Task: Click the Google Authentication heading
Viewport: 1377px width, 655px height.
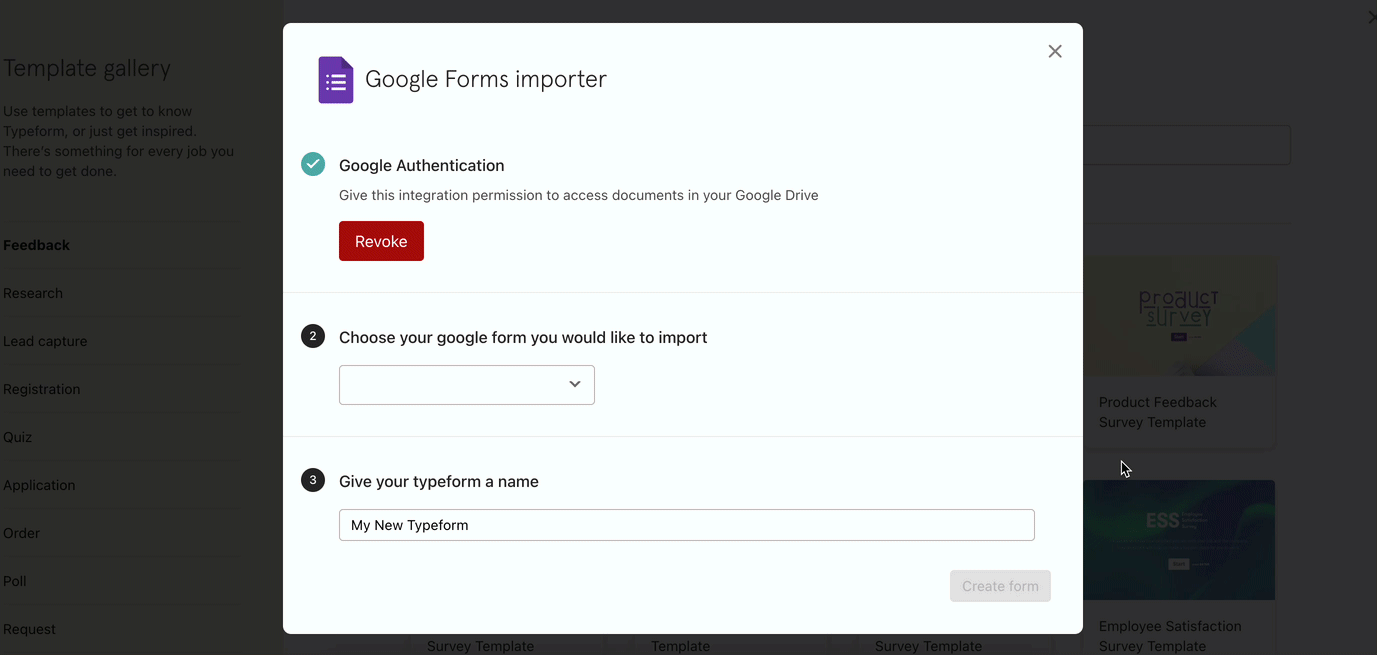Action: tap(422, 165)
